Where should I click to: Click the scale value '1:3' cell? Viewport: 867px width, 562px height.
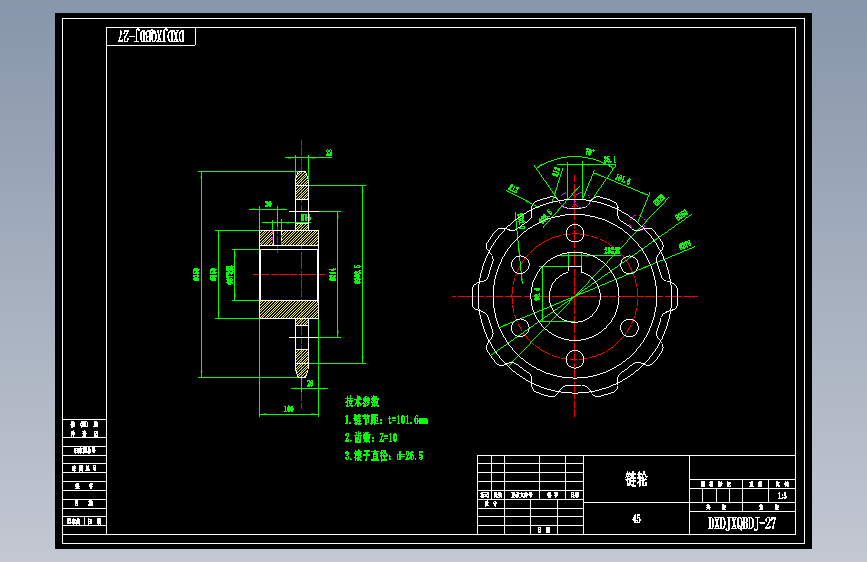[x=782, y=495]
